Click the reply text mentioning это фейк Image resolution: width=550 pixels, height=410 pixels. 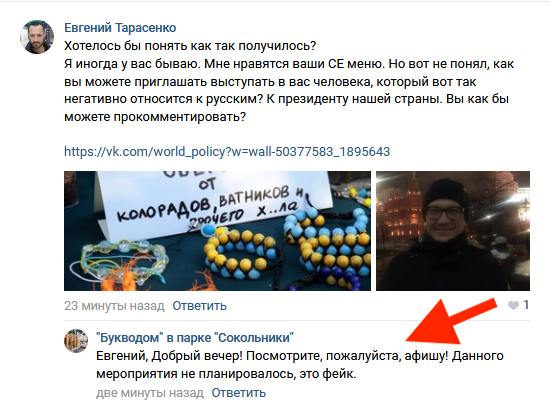pos(300,365)
